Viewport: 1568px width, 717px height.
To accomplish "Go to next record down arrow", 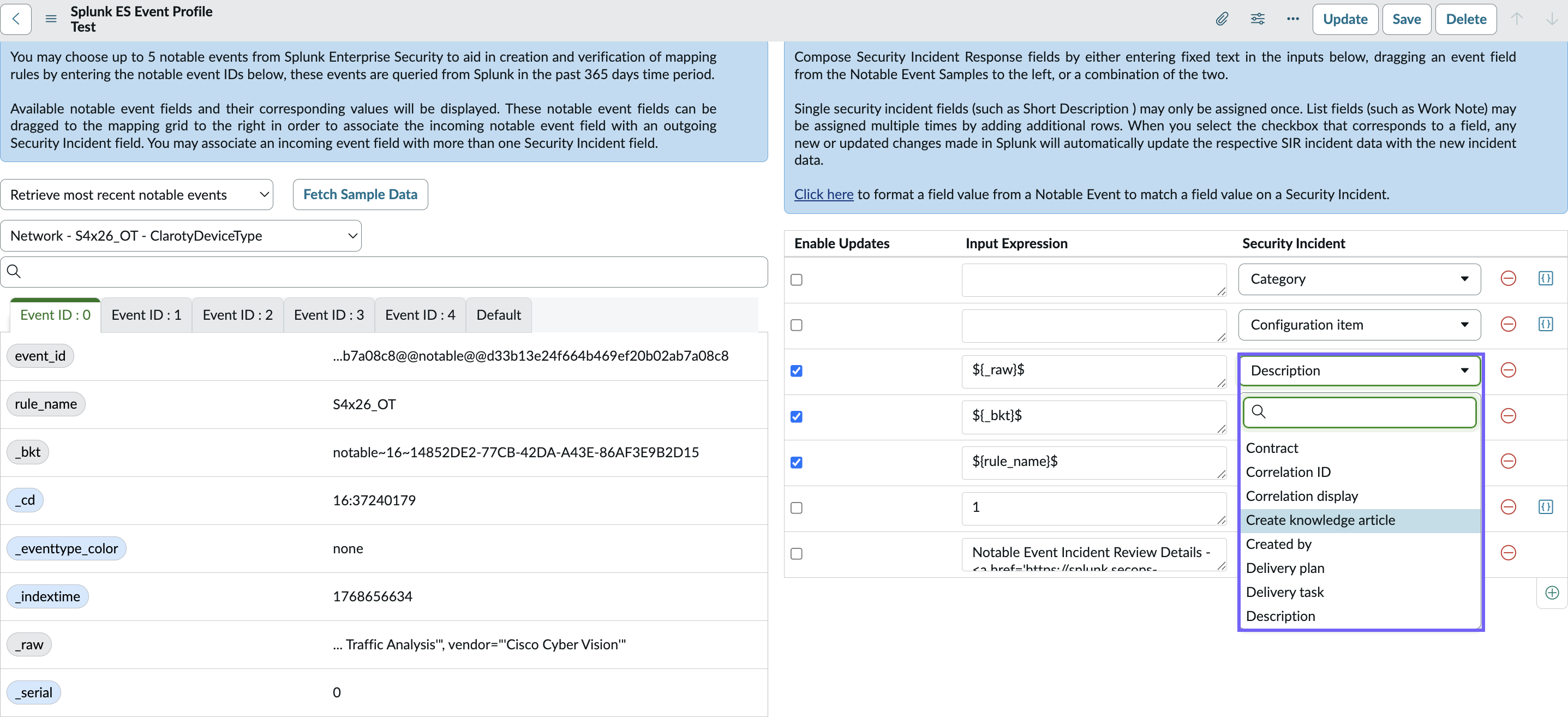I will 1552,19.
